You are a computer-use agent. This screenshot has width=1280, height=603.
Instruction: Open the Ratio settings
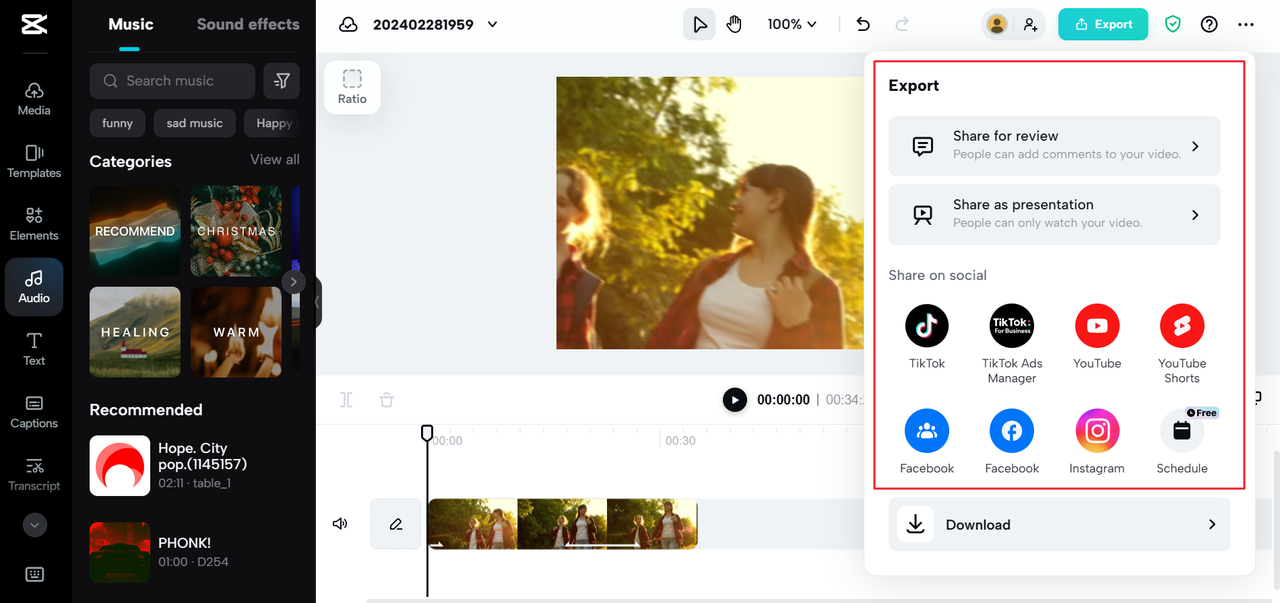(x=352, y=87)
